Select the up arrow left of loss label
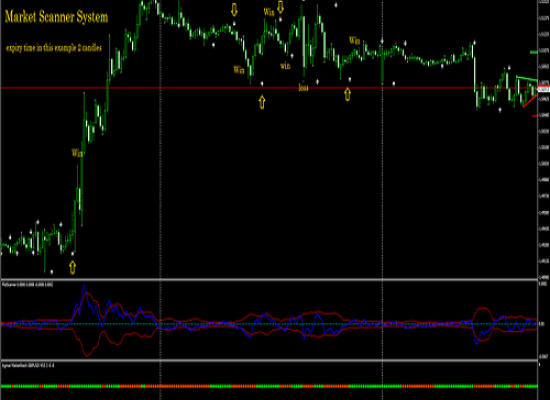Viewport: 550px width, 400px height. (x=262, y=102)
